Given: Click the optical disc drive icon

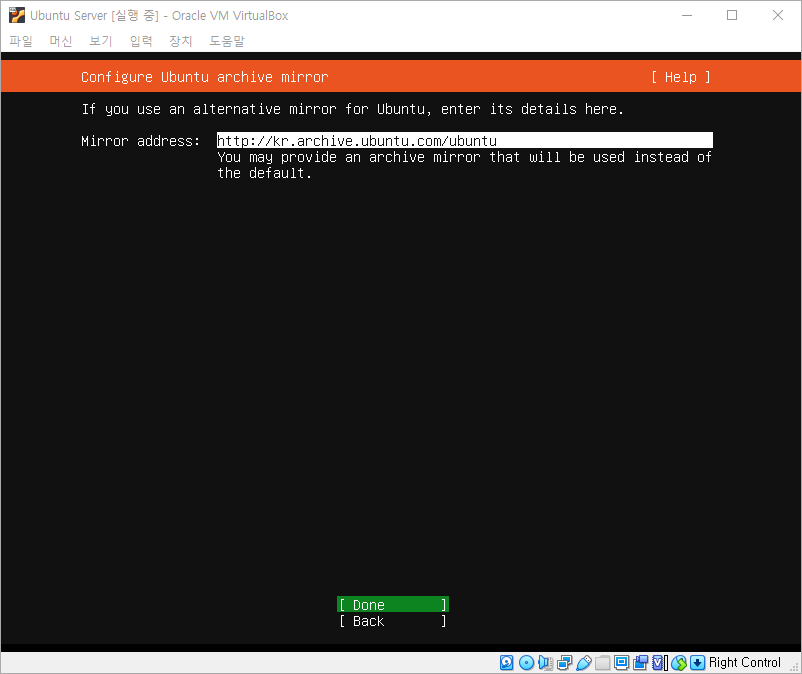Looking at the screenshot, I should [526, 662].
